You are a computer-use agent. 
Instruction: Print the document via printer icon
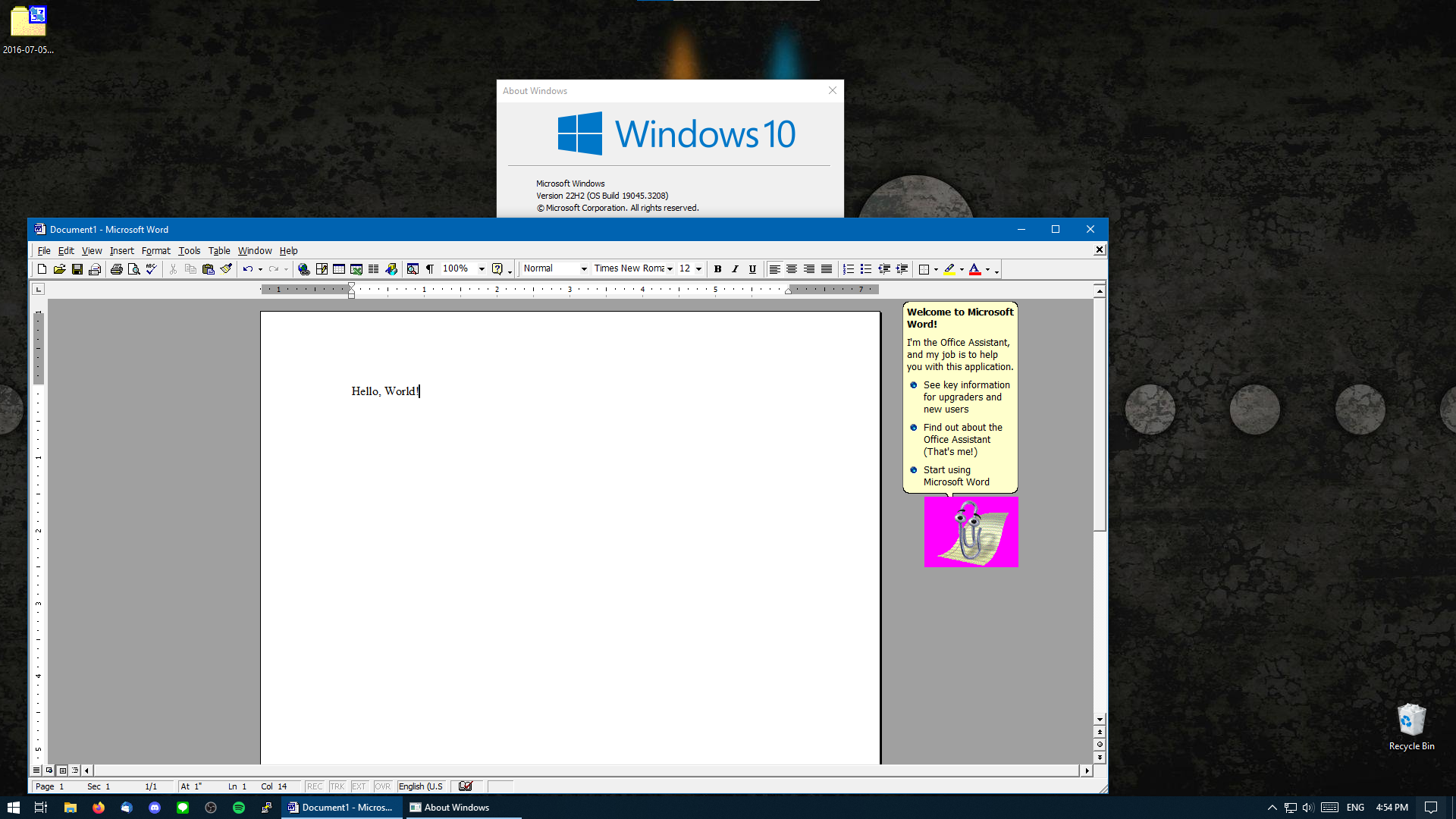(116, 269)
